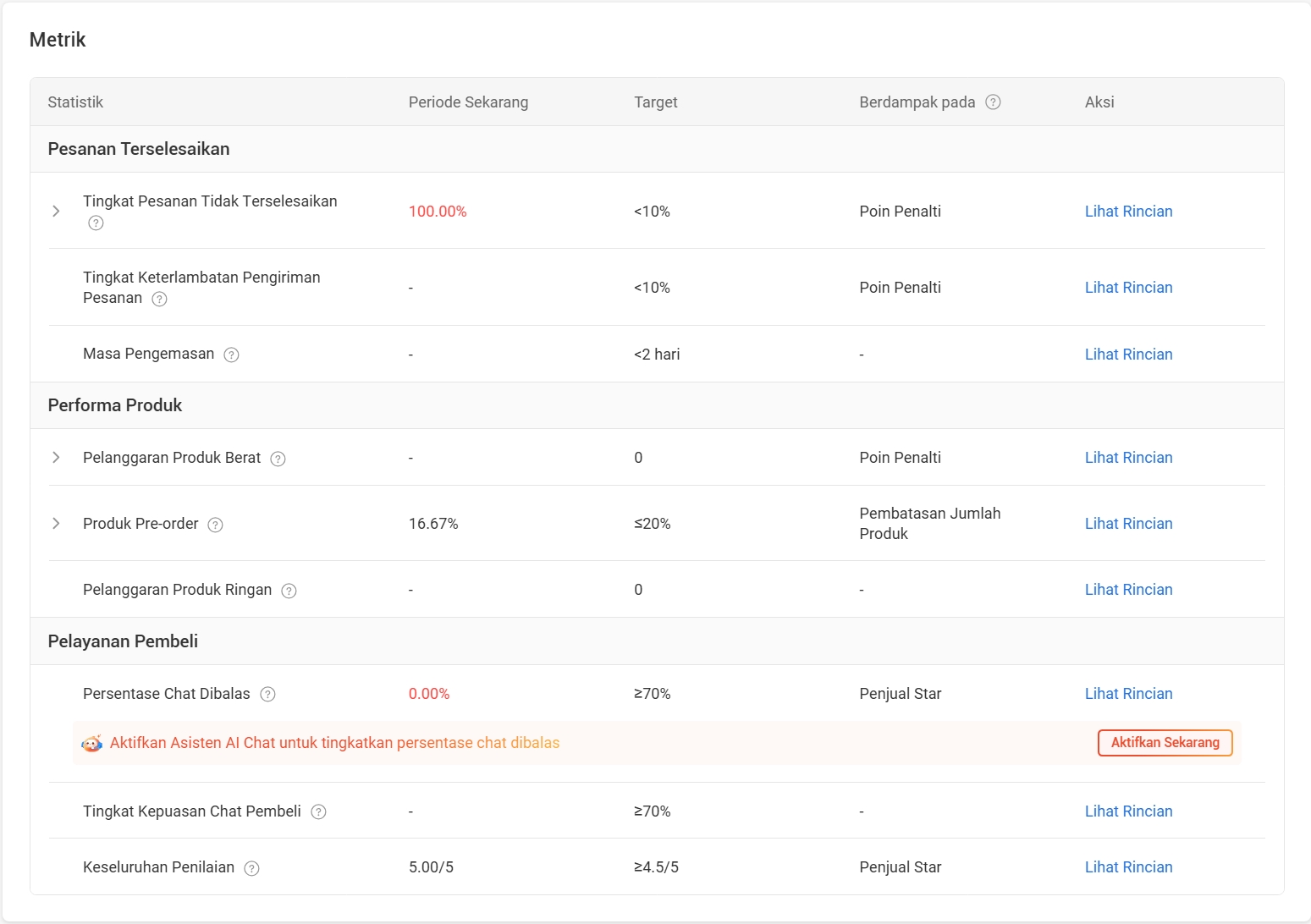
Task: Click help icon beside Masa Pengemasan
Action: click(232, 355)
